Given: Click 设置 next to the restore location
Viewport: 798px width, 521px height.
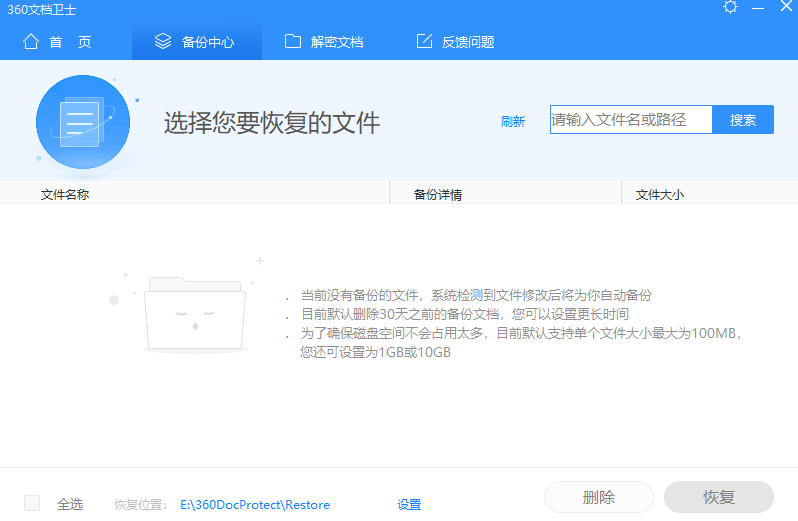Looking at the screenshot, I should coord(409,505).
